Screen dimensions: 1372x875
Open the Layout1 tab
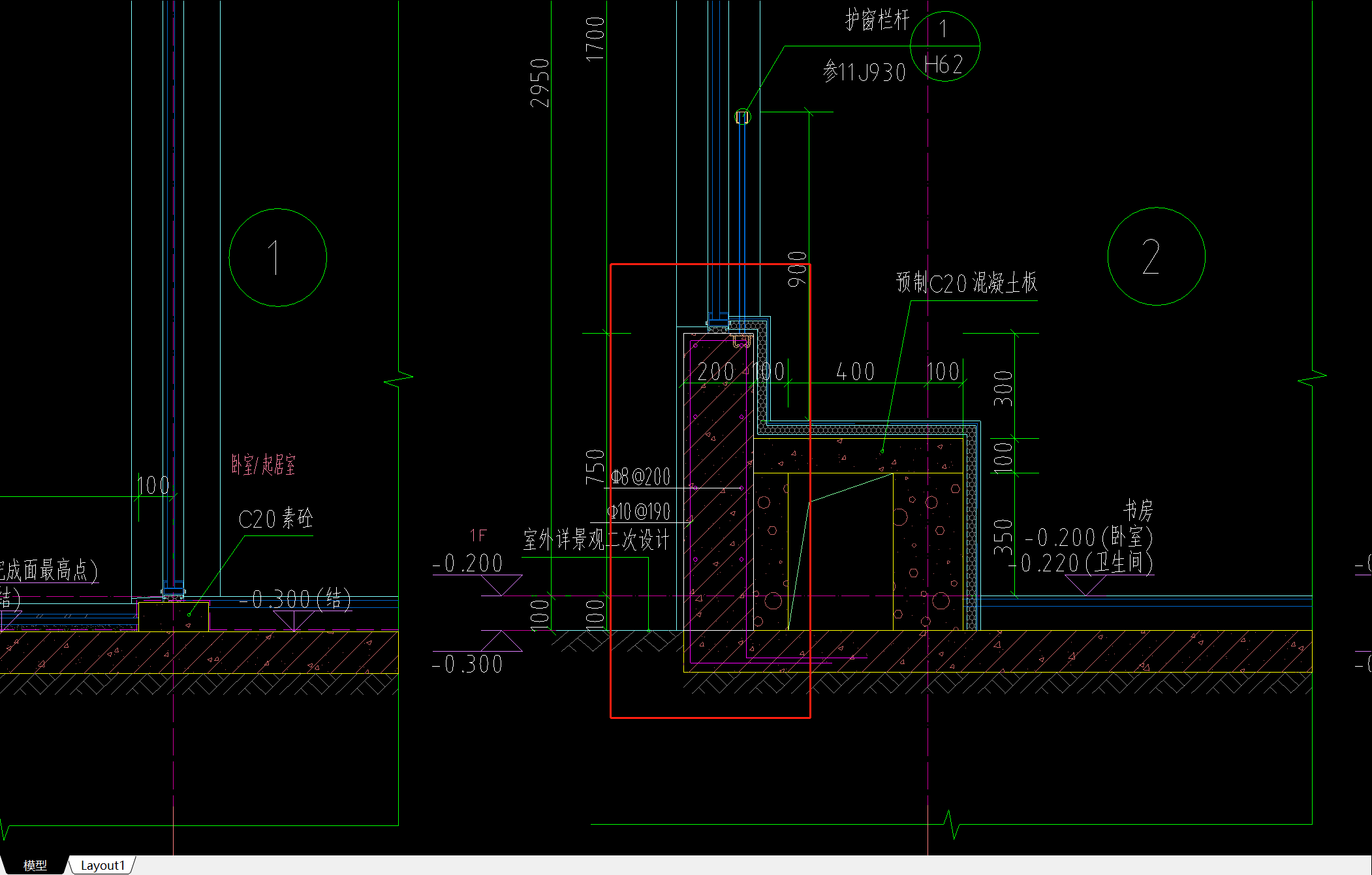(x=102, y=865)
